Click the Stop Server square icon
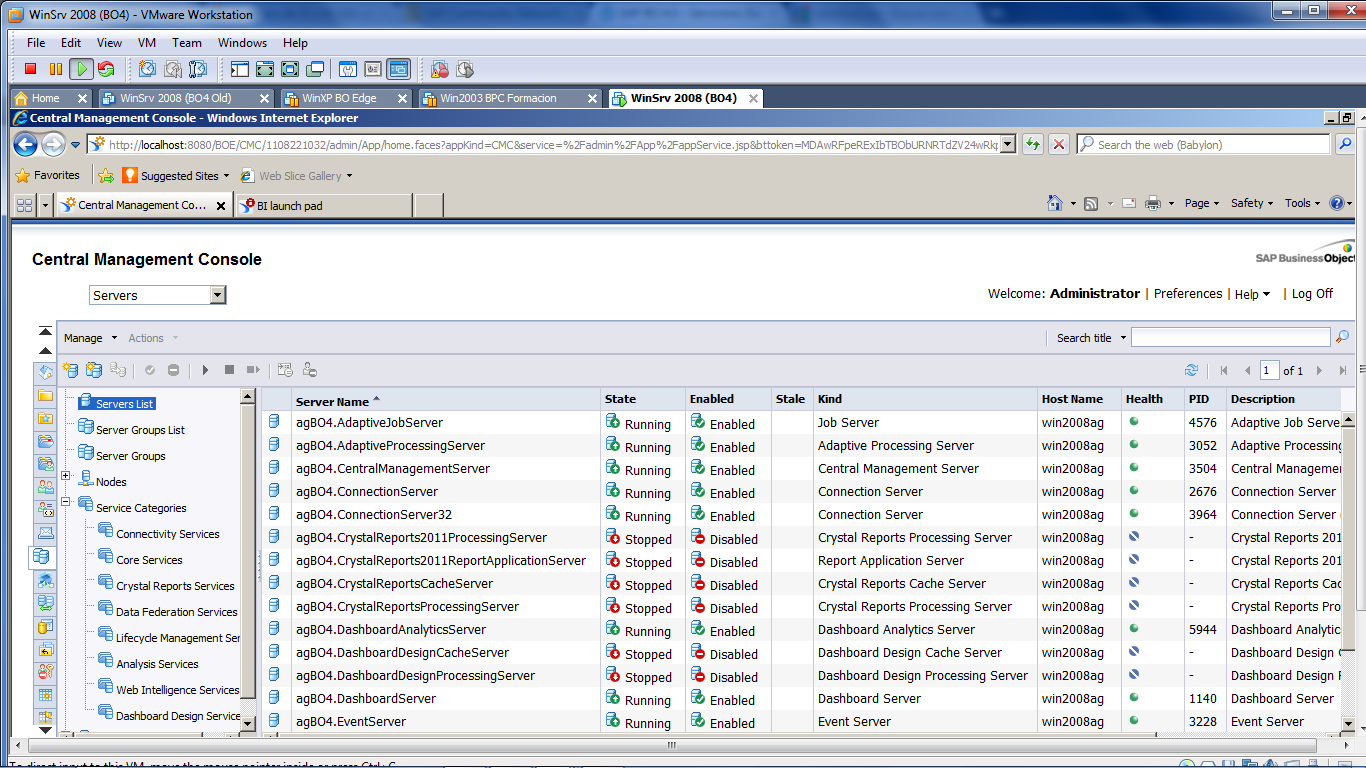 point(229,370)
